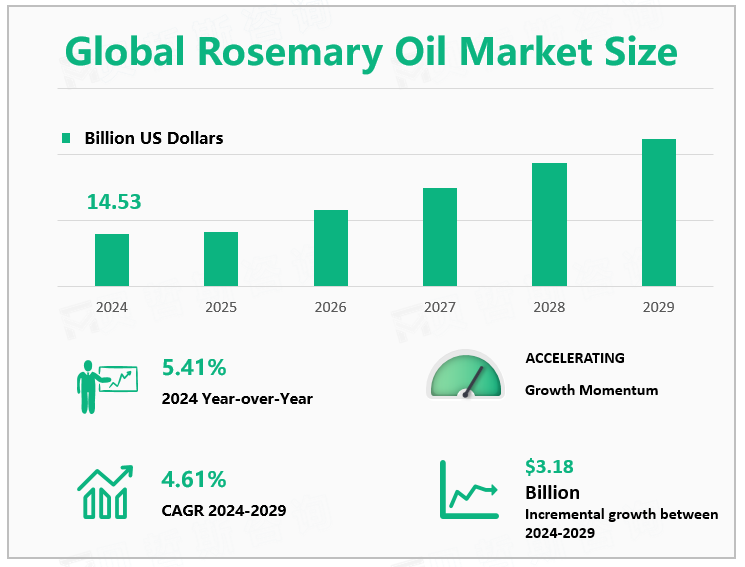
Task: Click the presenter with chart icon
Action: [x=105, y=386]
